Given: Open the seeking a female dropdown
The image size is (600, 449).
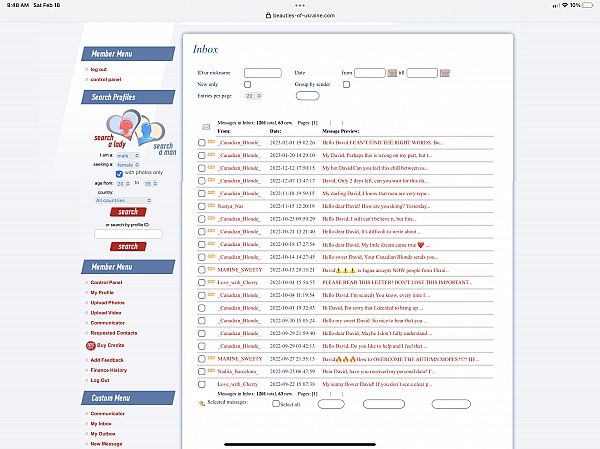Looking at the screenshot, I should [x=128, y=164].
